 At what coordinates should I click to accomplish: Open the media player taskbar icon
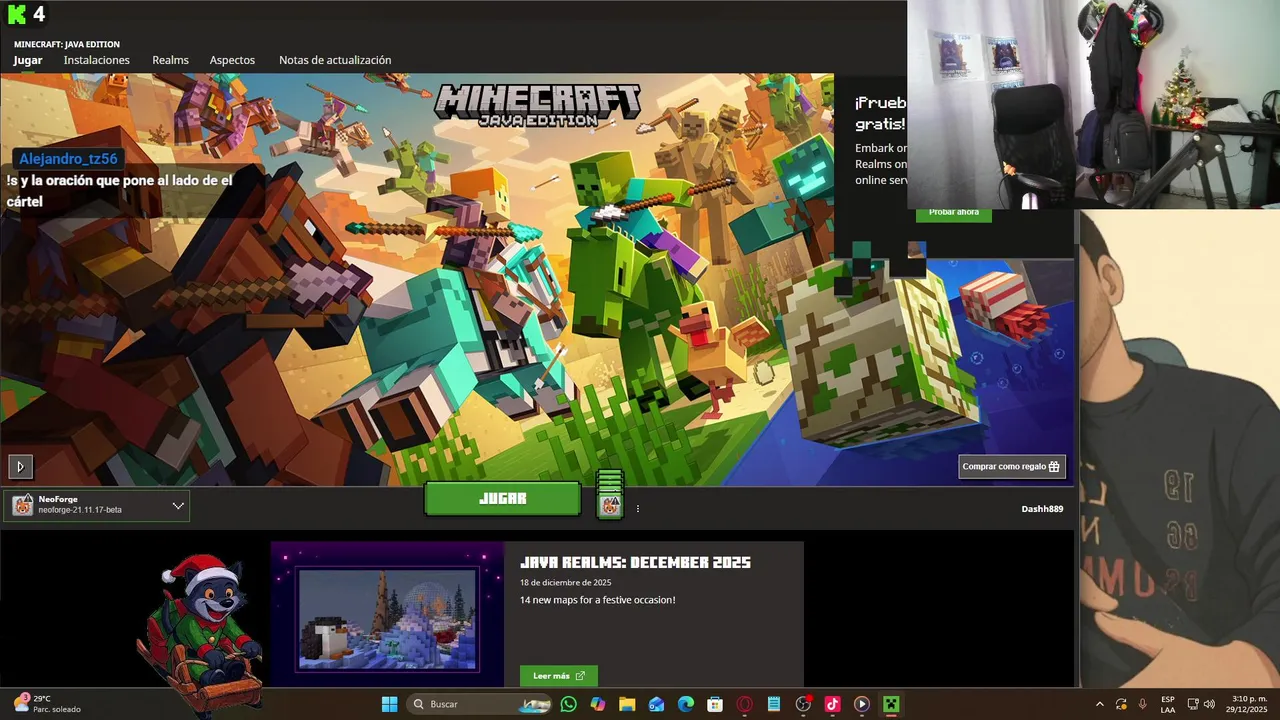click(x=861, y=704)
